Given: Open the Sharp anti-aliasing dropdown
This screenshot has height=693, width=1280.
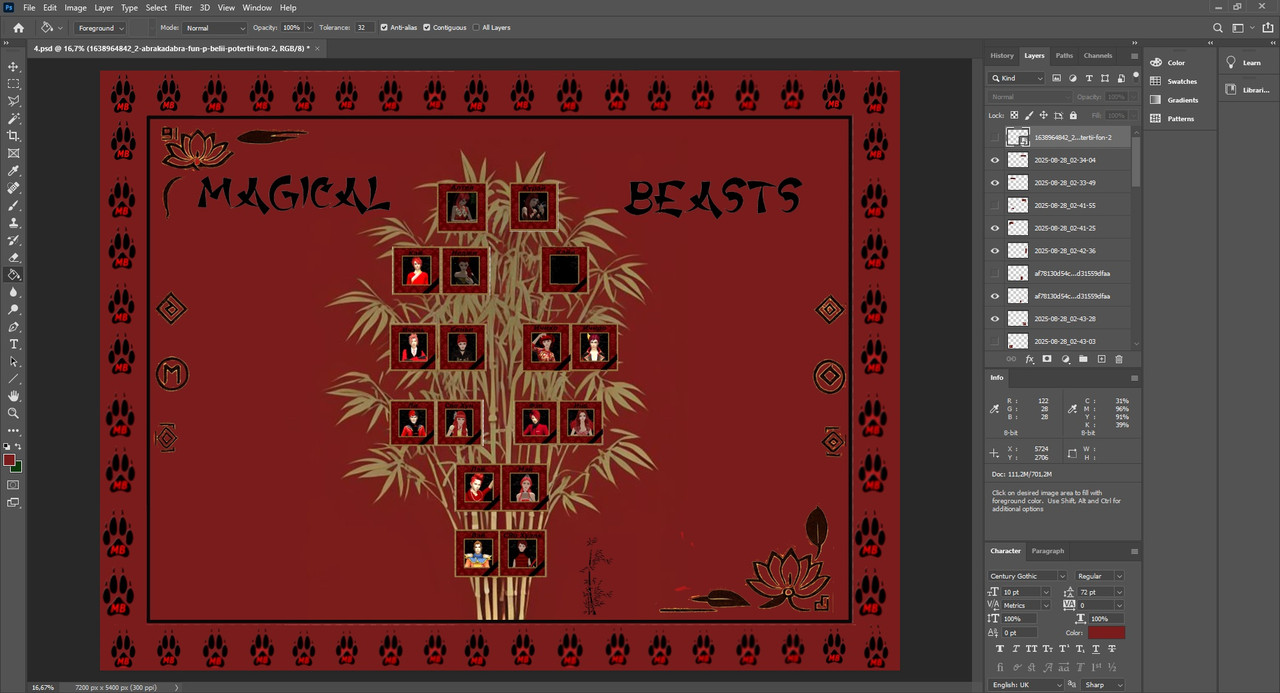Looking at the screenshot, I should 1102,685.
